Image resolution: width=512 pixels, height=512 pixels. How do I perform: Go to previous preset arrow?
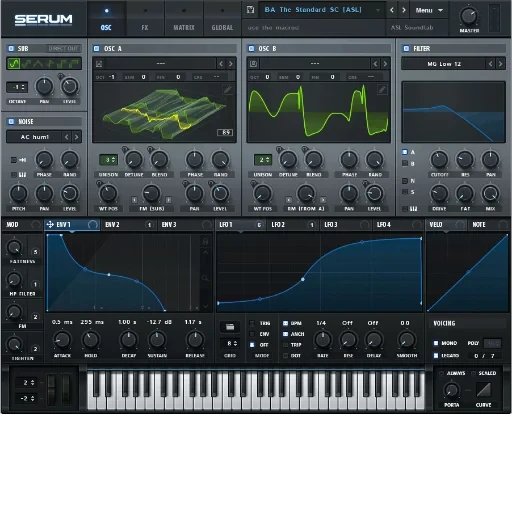pos(392,10)
